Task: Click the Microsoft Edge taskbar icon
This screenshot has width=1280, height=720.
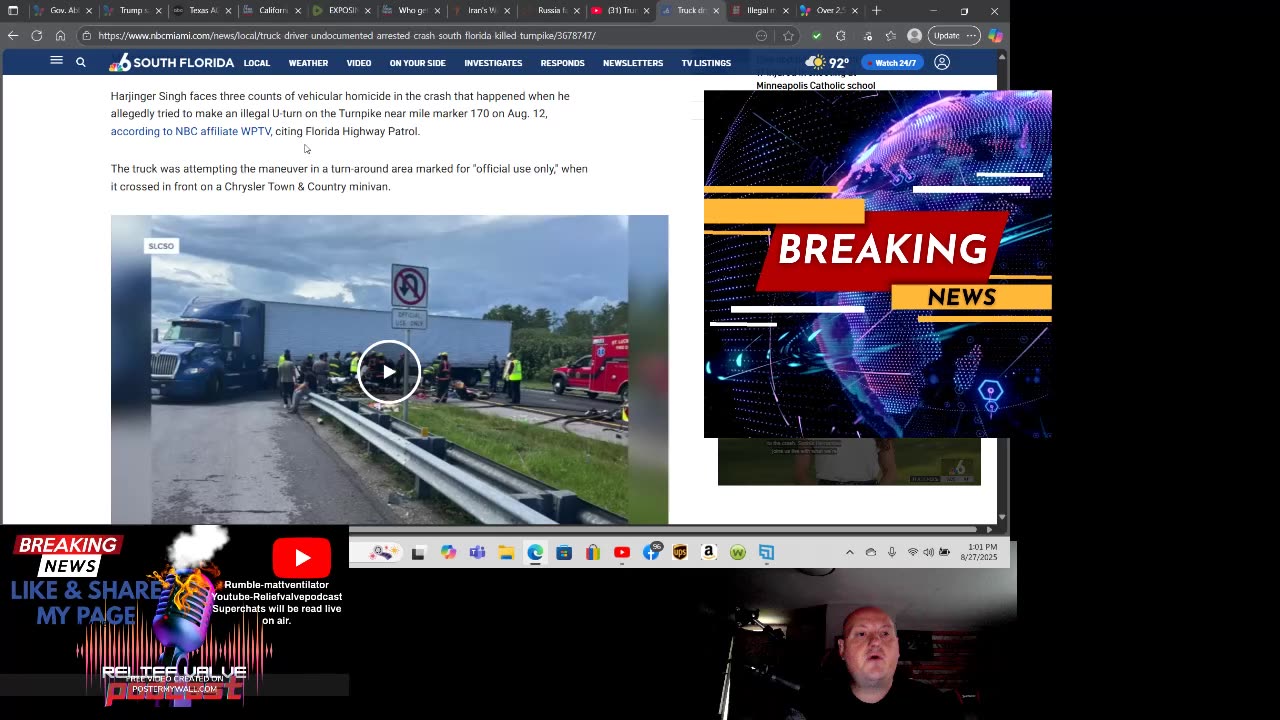Action: coord(535,552)
